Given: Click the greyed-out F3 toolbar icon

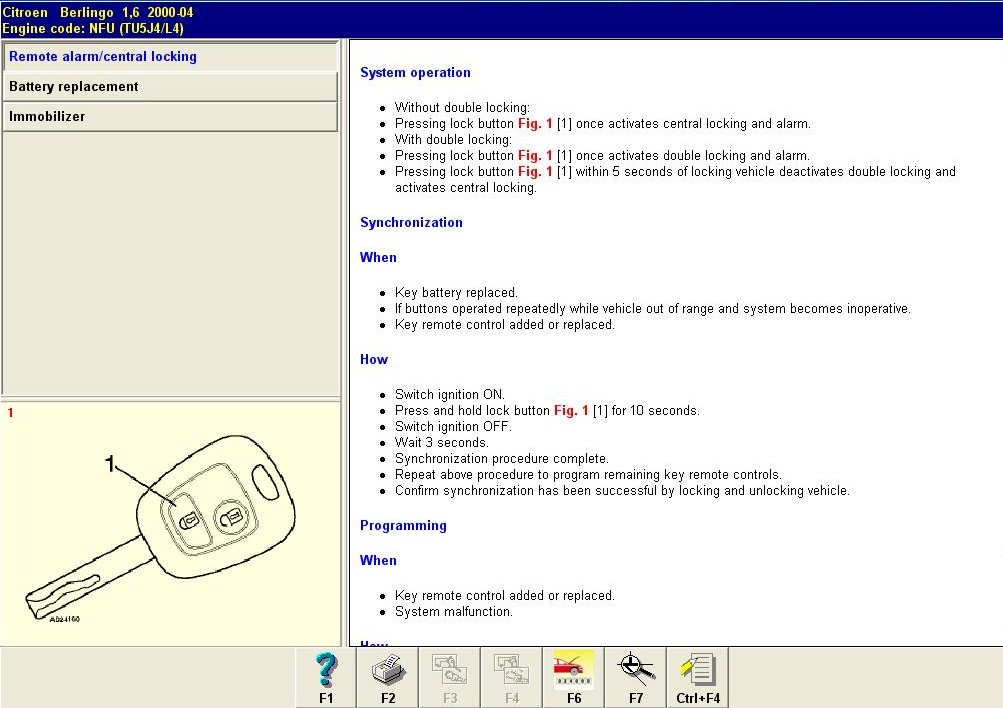Looking at the screenshot, I should point(450,677).
